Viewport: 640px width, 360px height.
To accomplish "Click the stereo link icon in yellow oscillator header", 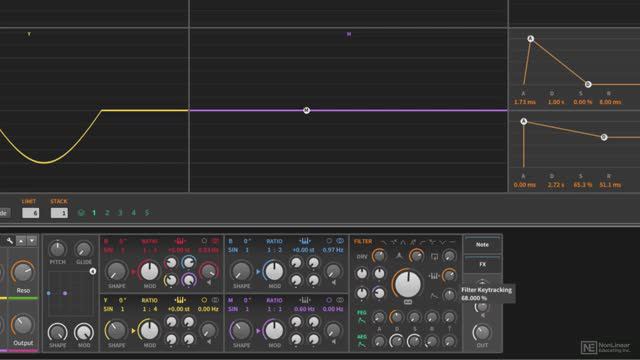I will pyautogui.click(x=215, y=300).
